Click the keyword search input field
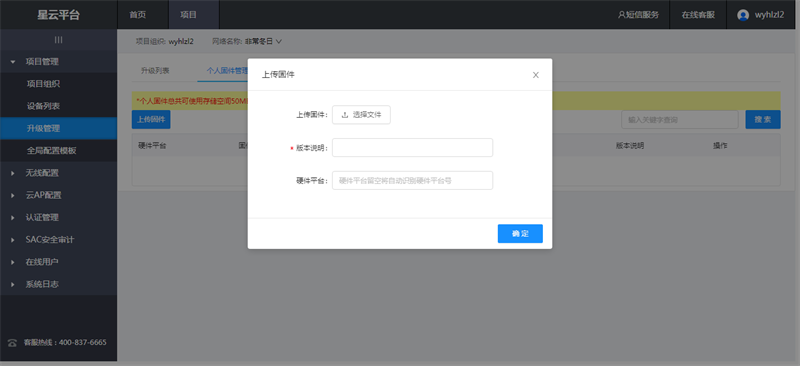This screenshot has height=366, width=800. tap(680, 119)
